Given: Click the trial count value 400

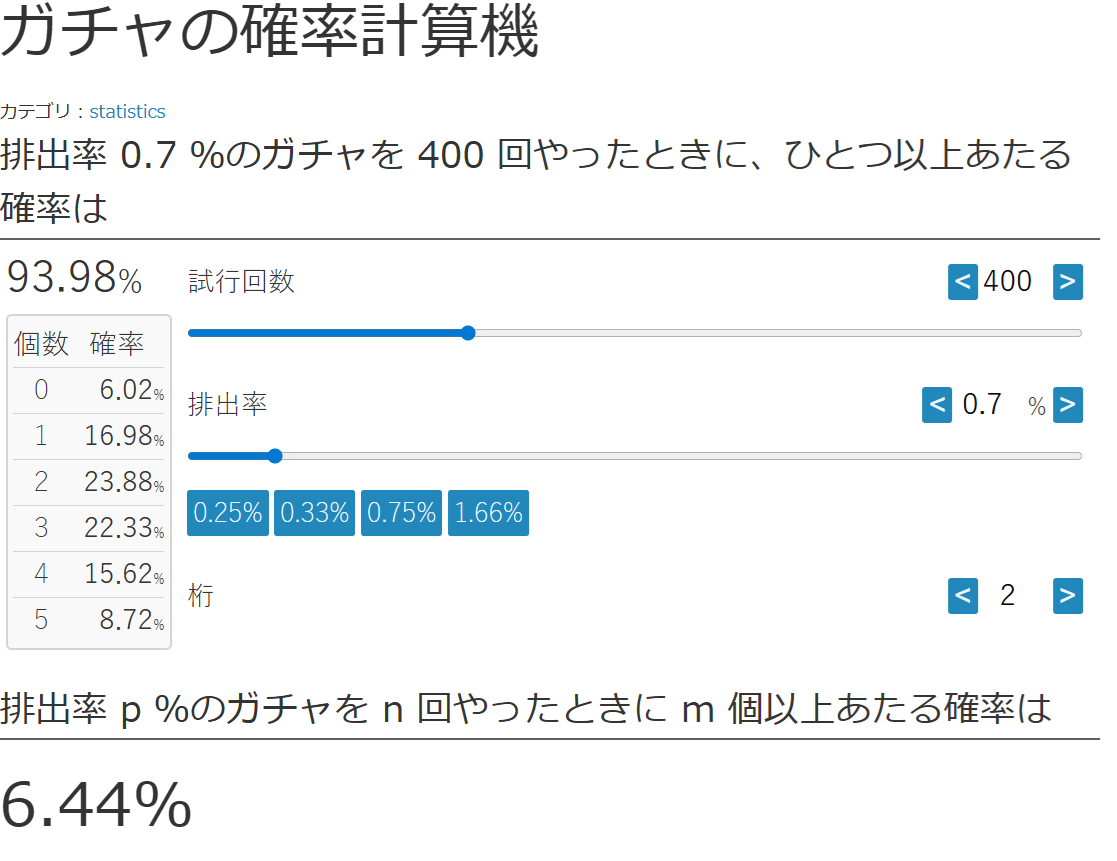Looking at the screenshot, I should click(x=1007, y=282).
